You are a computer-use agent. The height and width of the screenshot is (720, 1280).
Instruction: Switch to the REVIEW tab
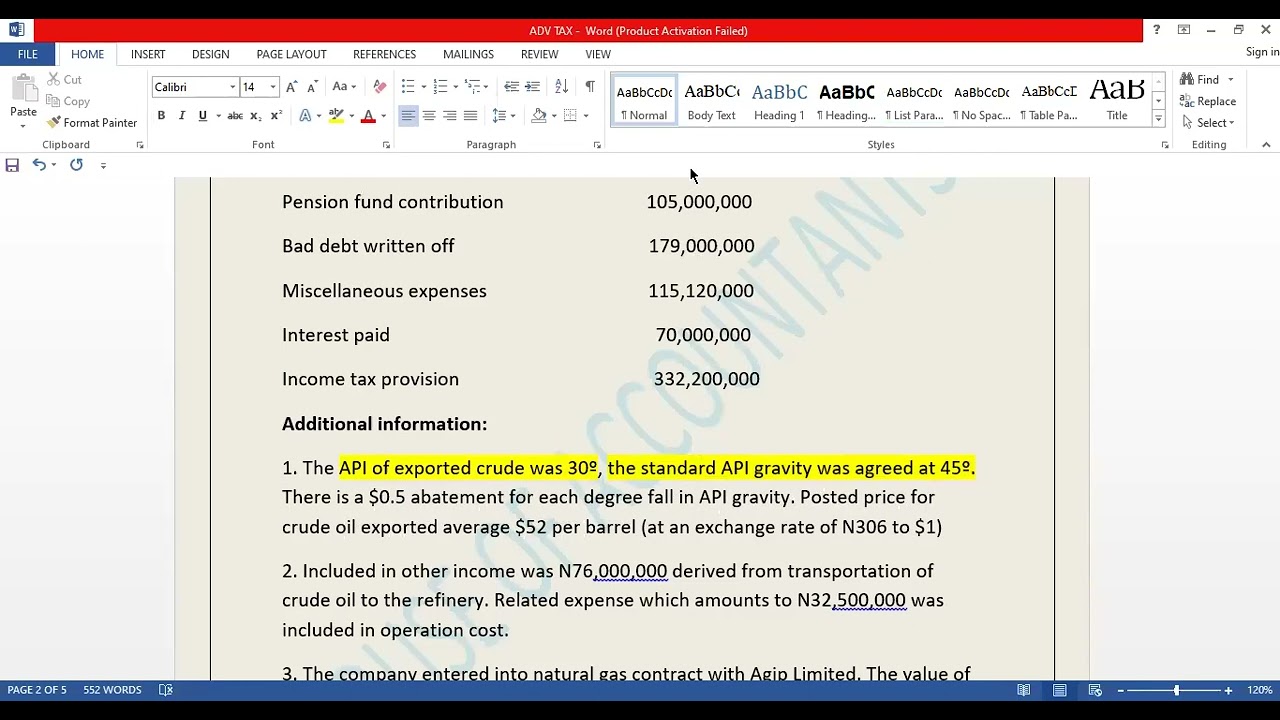point(539,54)
